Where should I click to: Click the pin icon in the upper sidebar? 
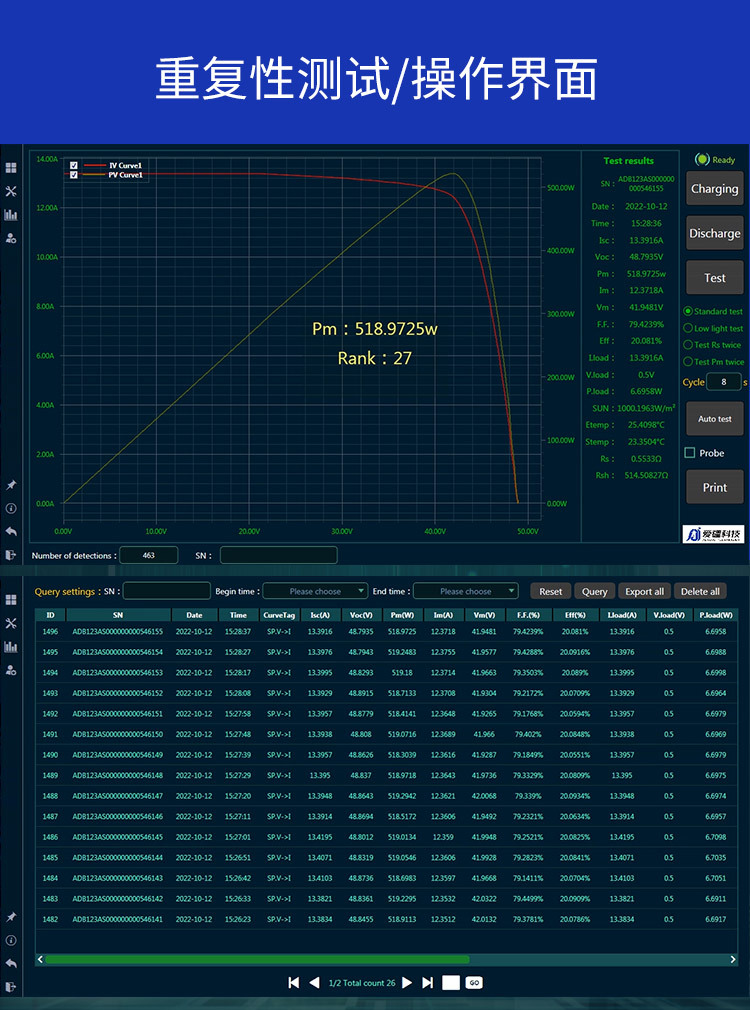11,485
